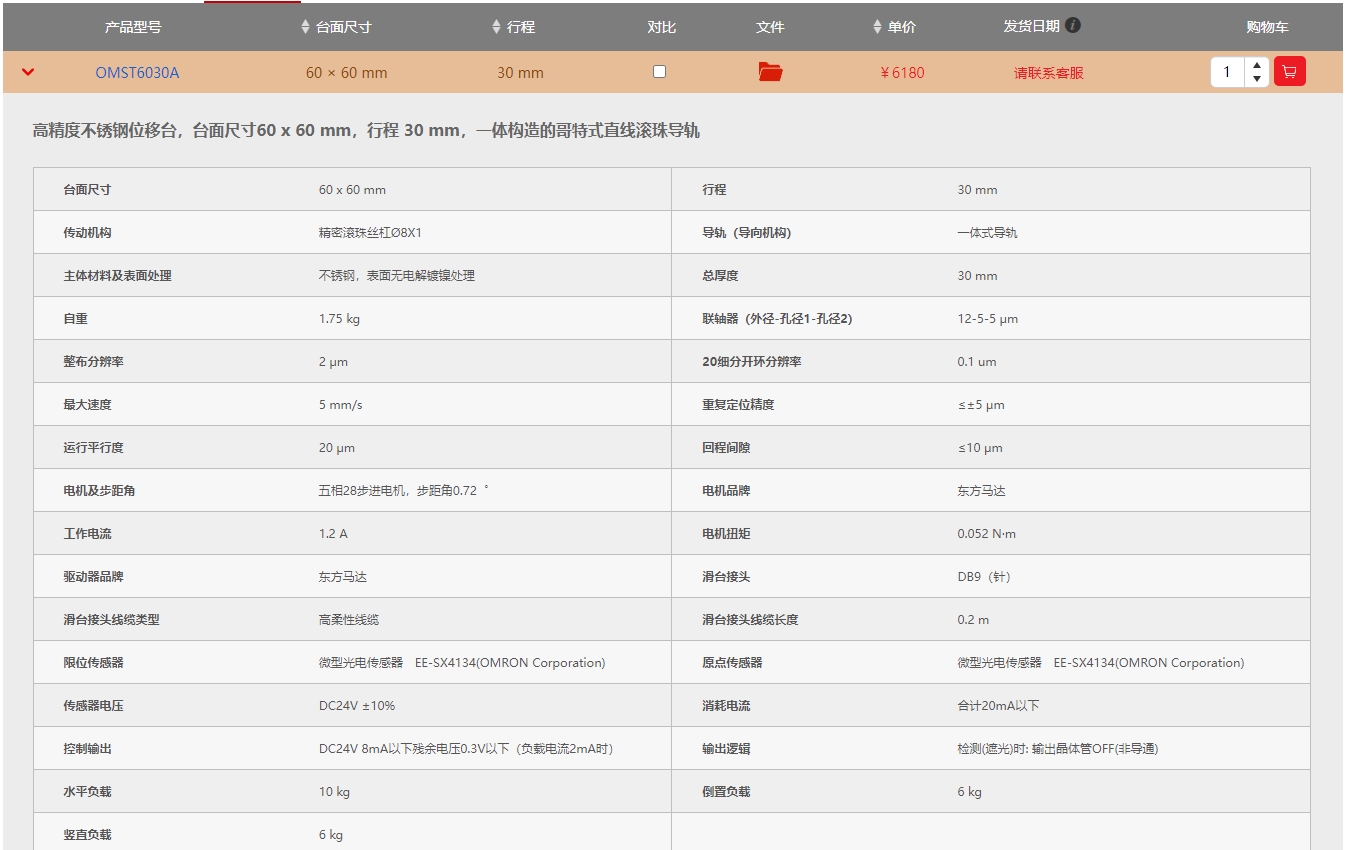Tick the 对比 compare checkbox
Image resolution: width=1347 pixels, height=850 pixels.
coord(659,72)
